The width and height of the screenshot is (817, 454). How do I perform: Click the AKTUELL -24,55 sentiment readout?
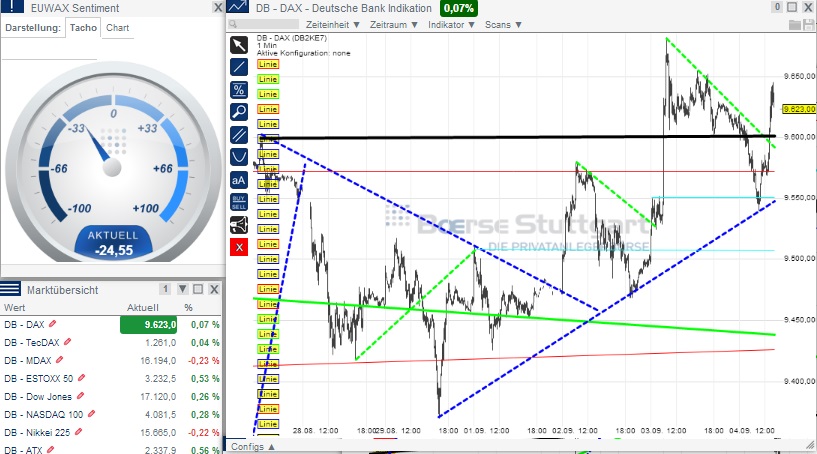pyautogui.click(x=113, y=243)
